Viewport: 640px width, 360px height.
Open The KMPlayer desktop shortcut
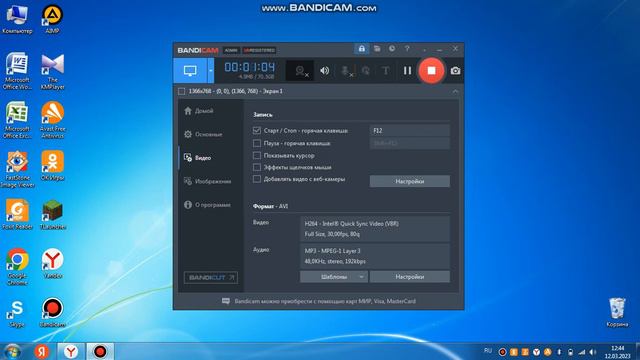coord(52,71)
